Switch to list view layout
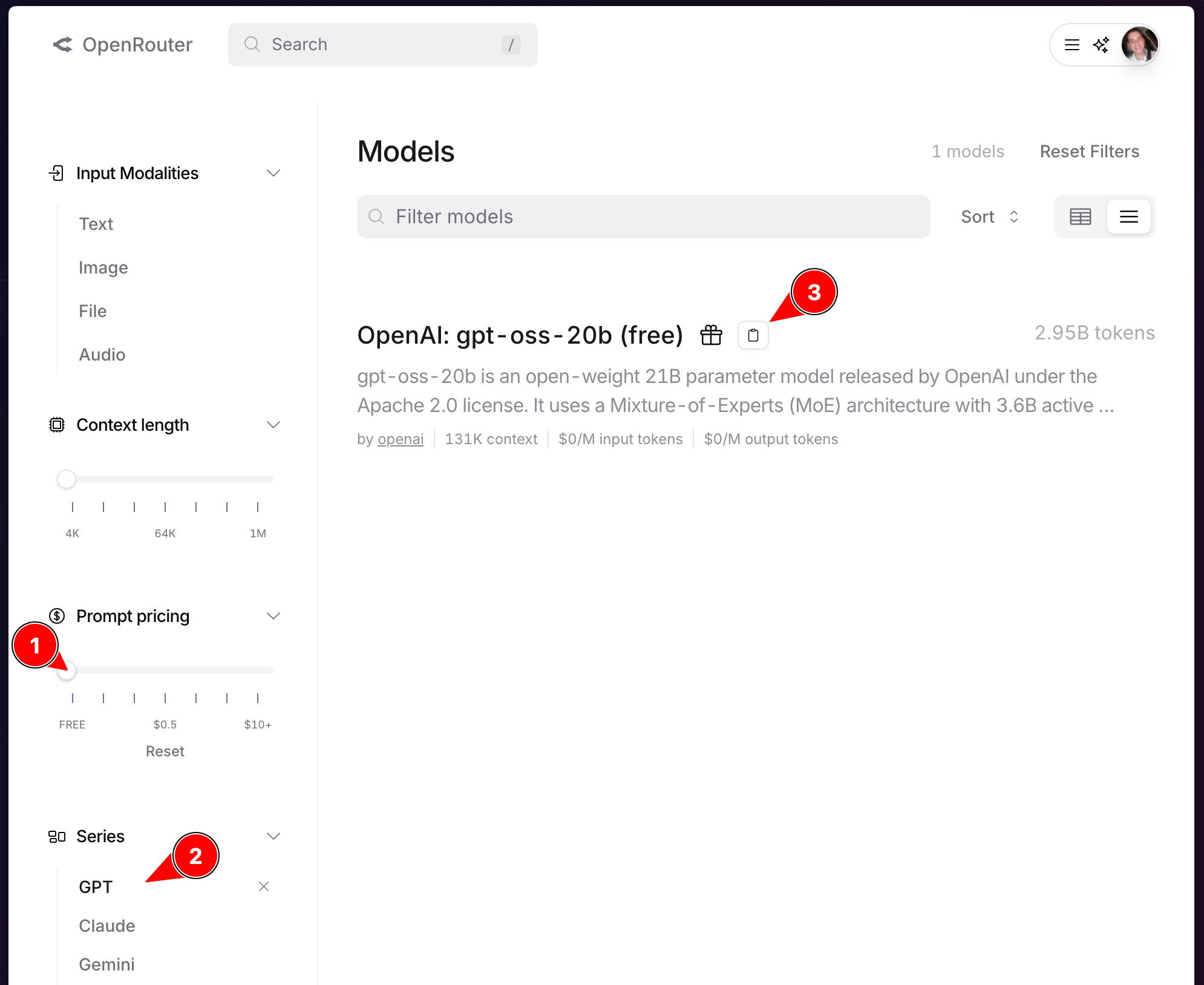1204x985 pixels. click(1129, 217)
